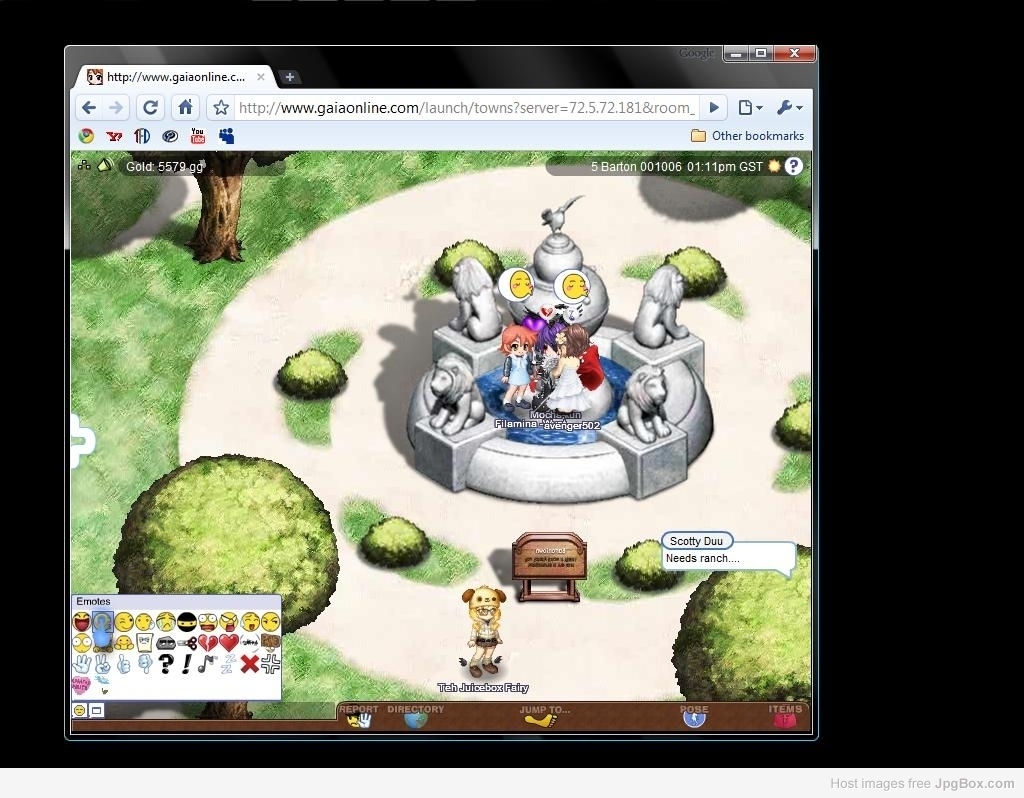The image size is (1024, 798).
Task: Pick the exclamation mark emote
Action: click(187, 664)
